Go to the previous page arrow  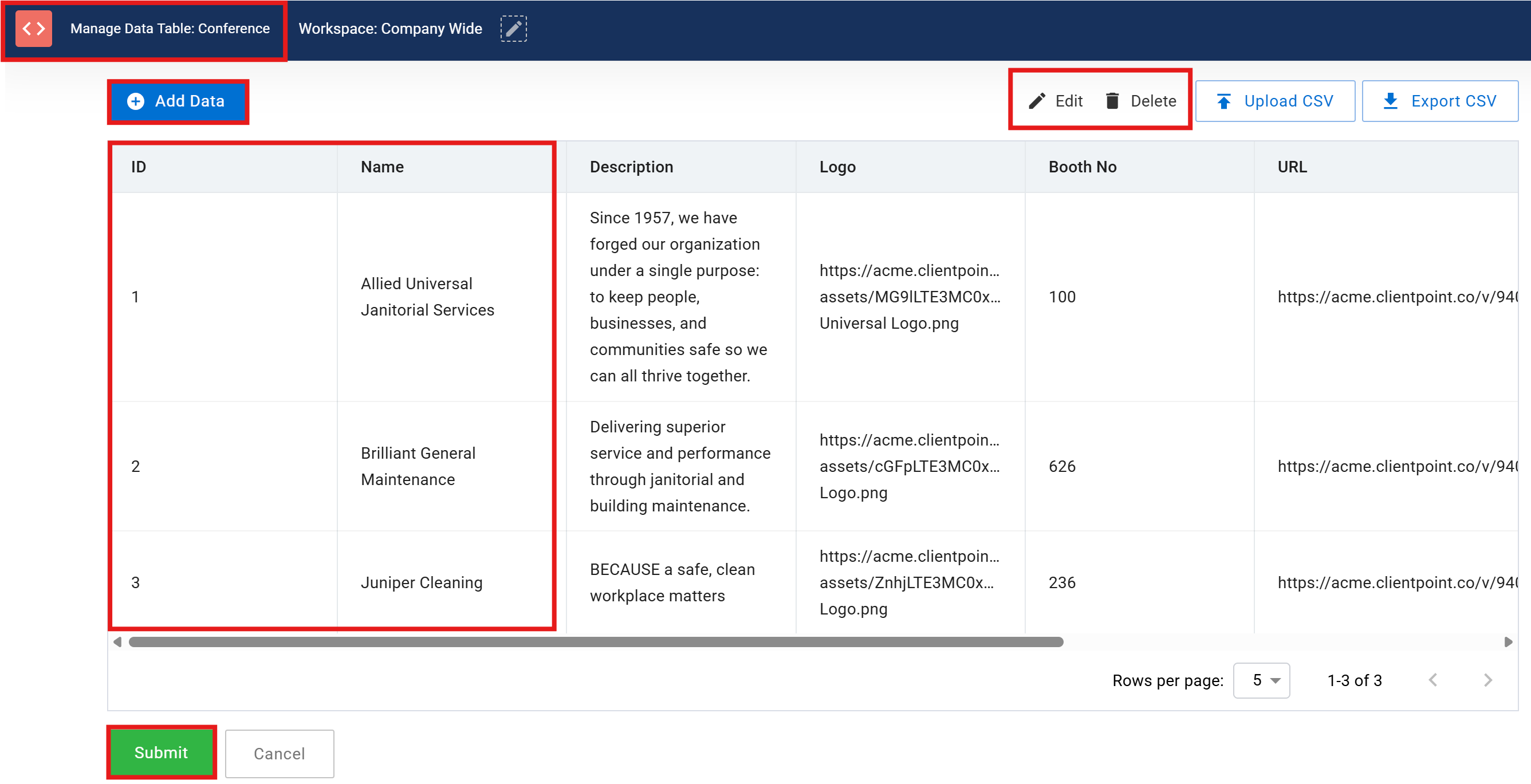(1433, 680)
